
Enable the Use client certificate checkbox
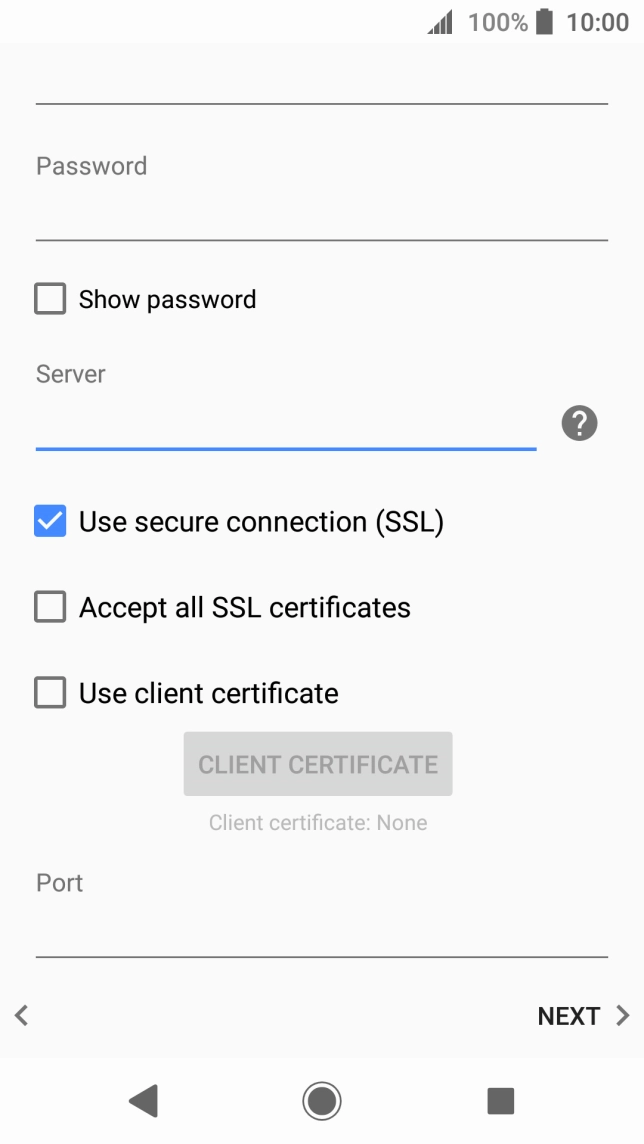(49, 692)
